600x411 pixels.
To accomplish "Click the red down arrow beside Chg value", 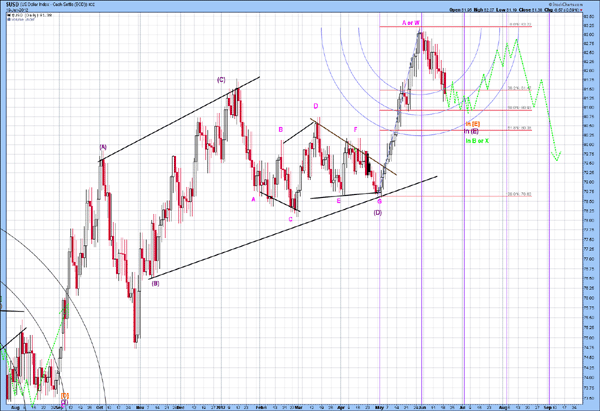I will pyautogui.click(x=581, y=10).
